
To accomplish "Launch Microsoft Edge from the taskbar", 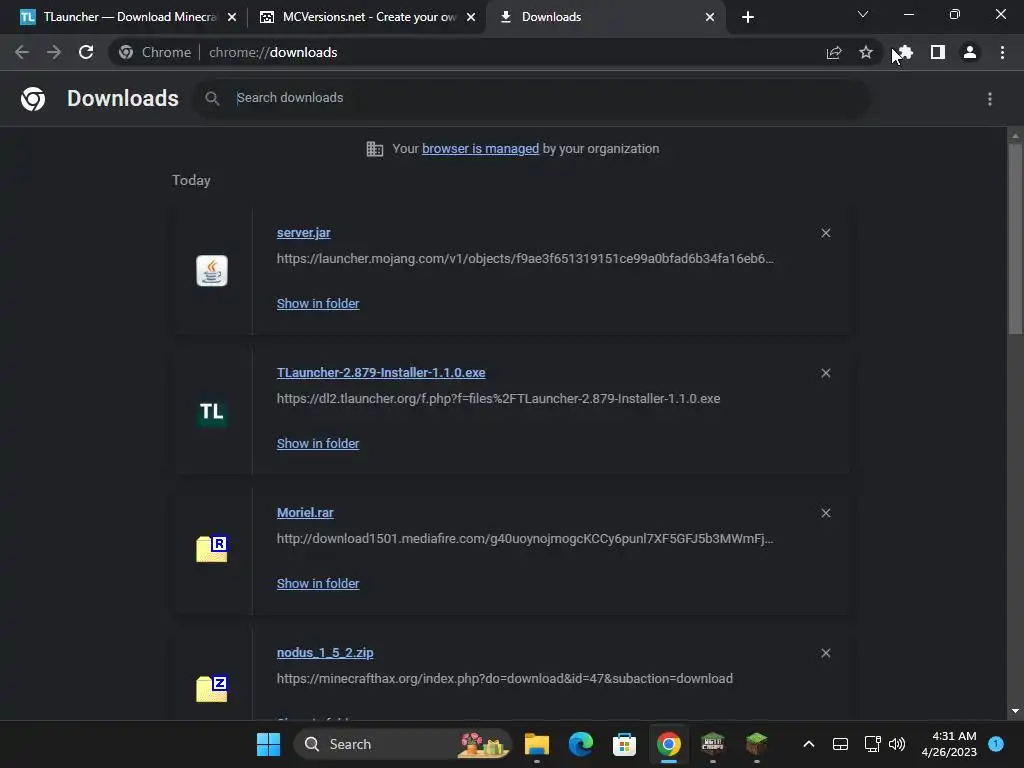I will 581,744.
